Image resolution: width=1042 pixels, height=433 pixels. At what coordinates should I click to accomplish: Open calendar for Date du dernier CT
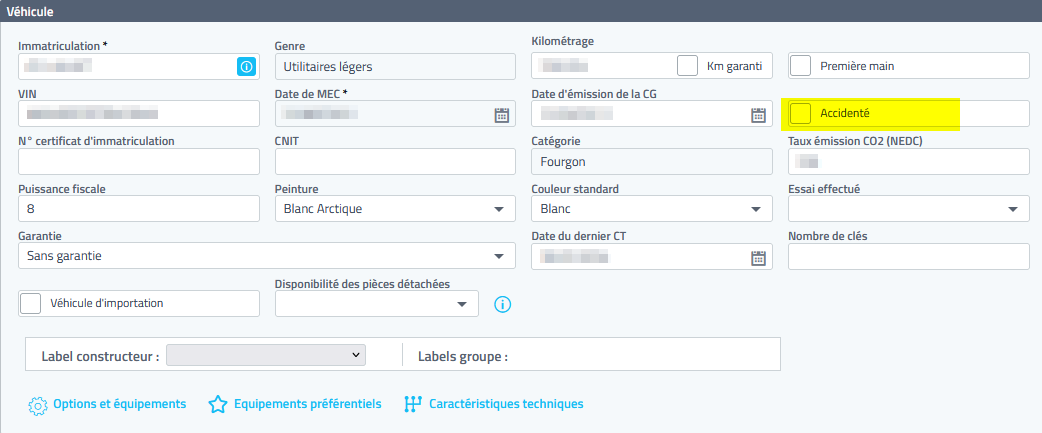click(758, 257)
